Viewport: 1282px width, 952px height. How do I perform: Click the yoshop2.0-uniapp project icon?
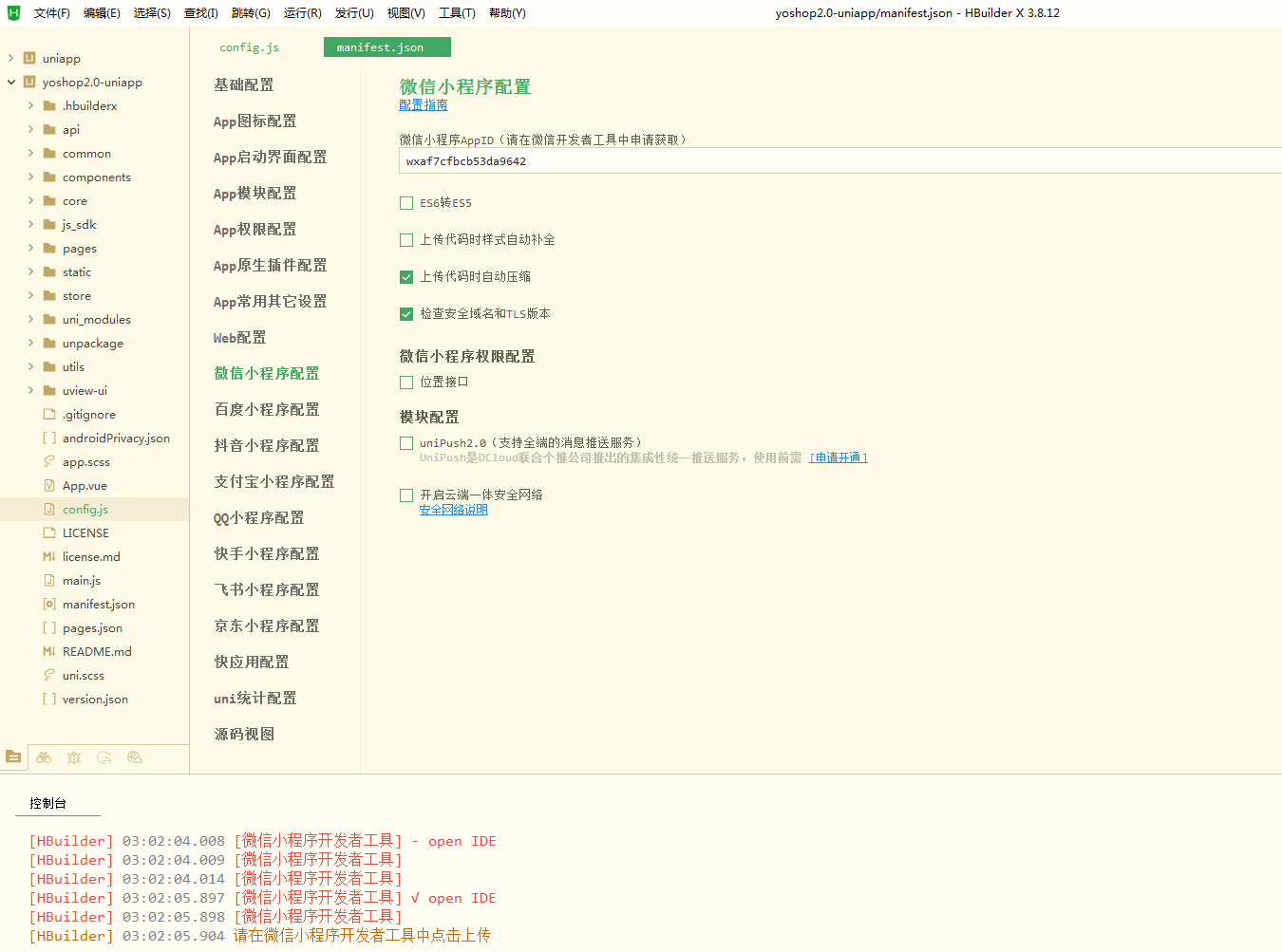[29, 82]
